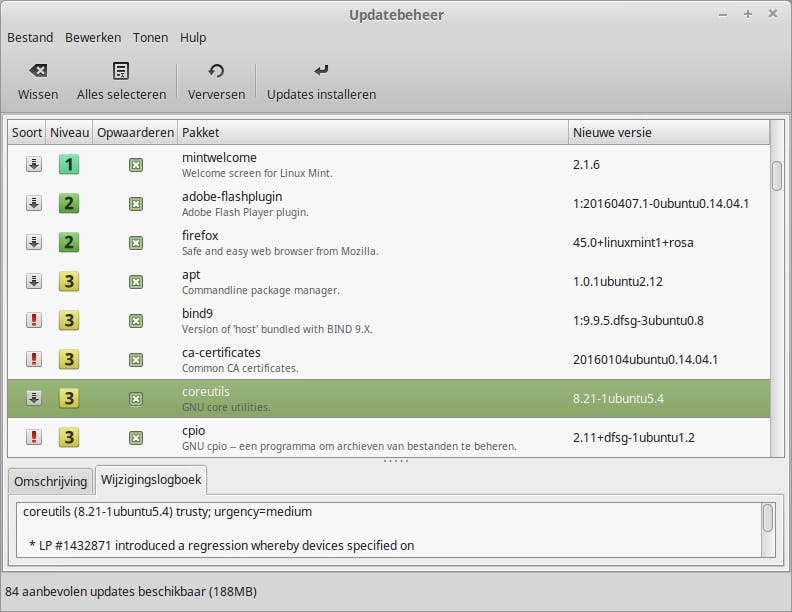
Task: Click the pane divider handle dots
Action: [x=395, y=461]
